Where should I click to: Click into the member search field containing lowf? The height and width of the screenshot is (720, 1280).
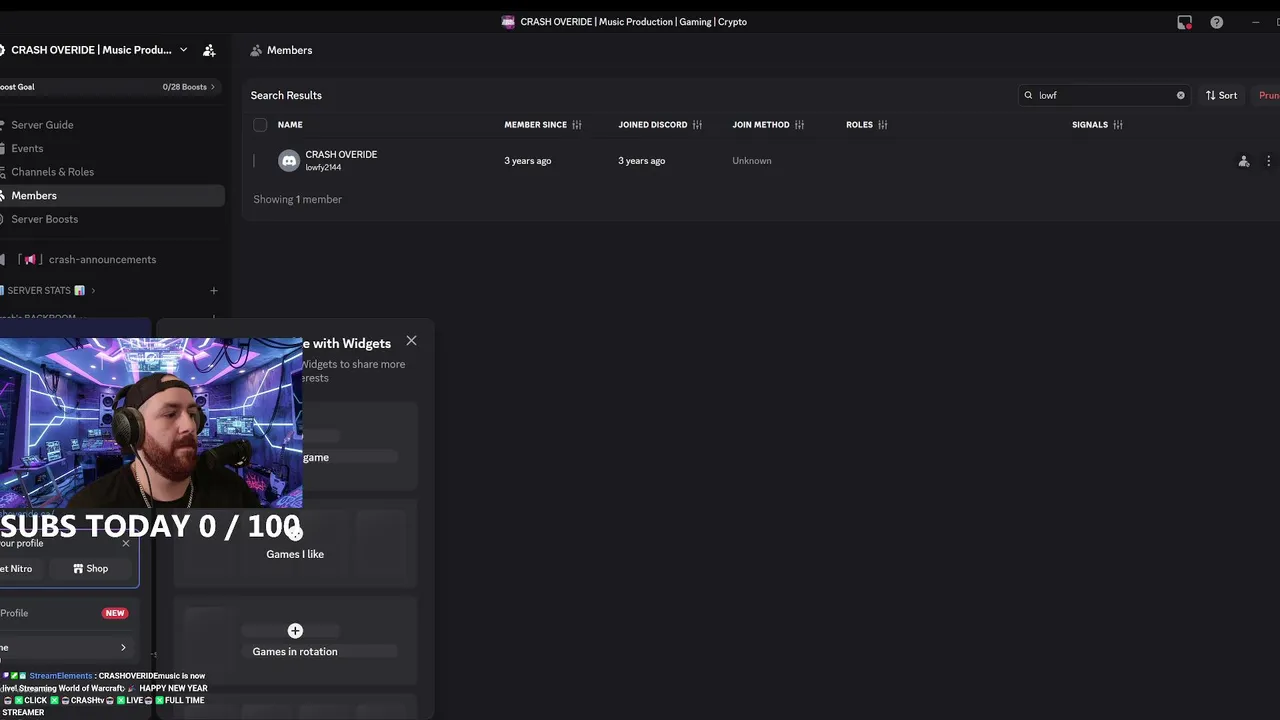1104,95
